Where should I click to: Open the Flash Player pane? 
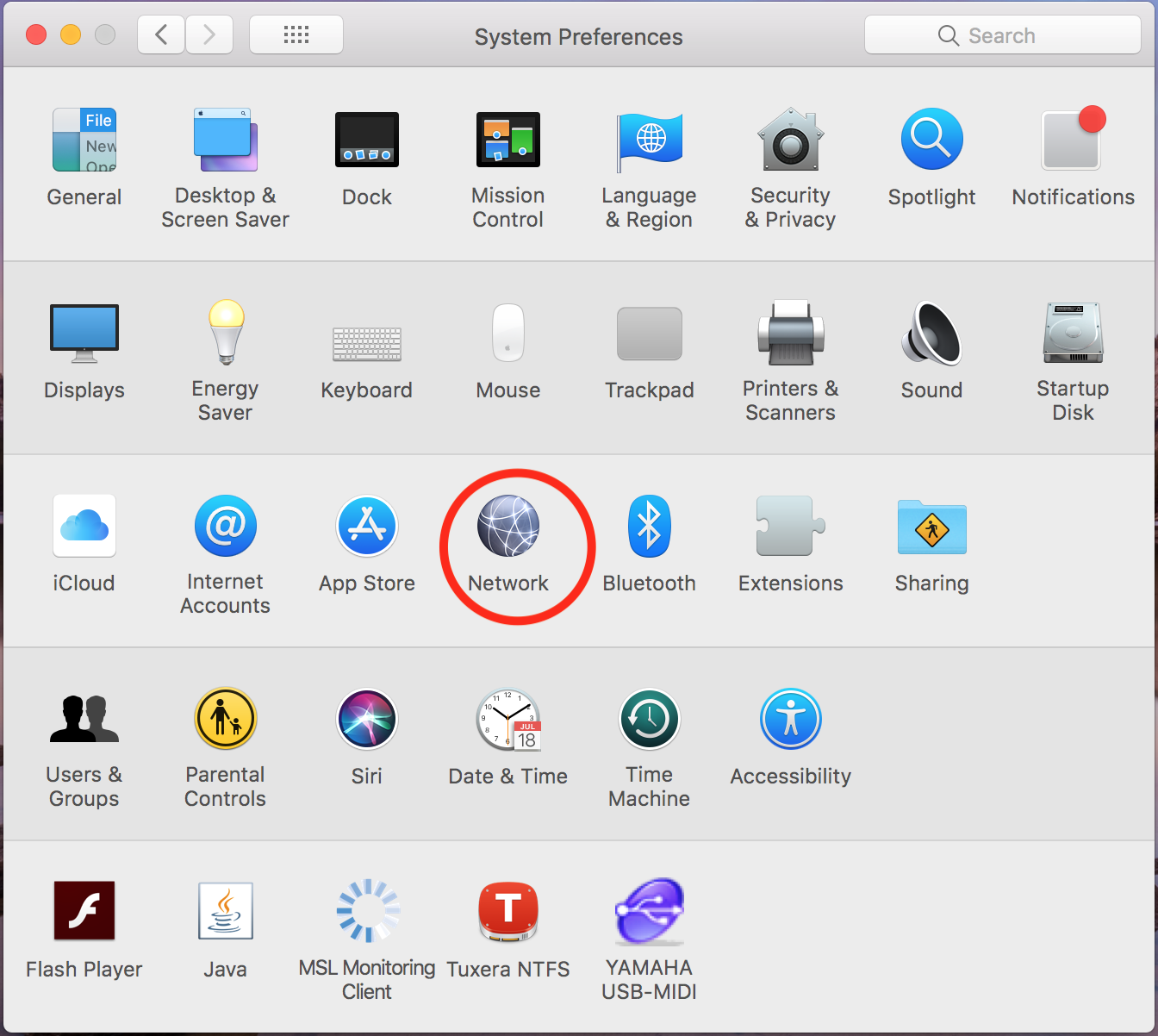coord(84,913)
